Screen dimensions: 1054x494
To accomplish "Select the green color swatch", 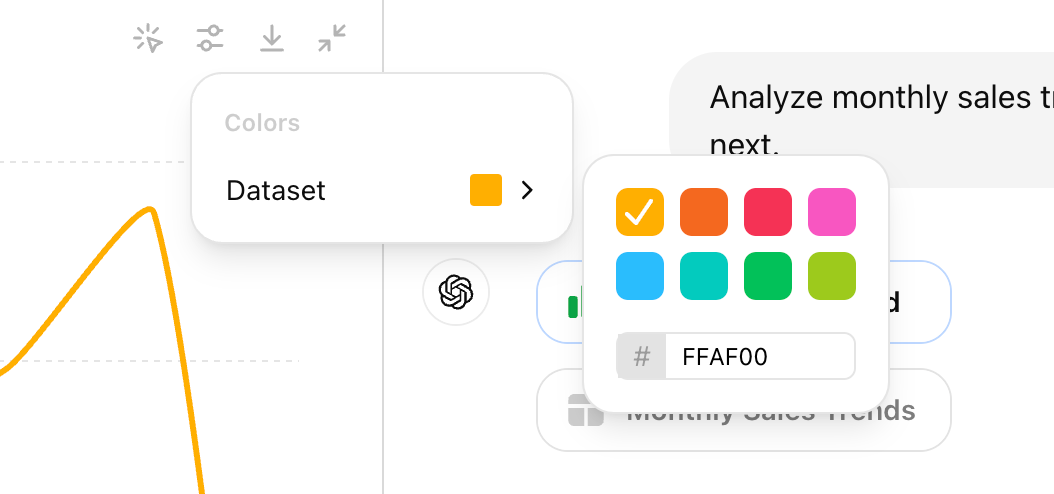I will tap(768, 276).
